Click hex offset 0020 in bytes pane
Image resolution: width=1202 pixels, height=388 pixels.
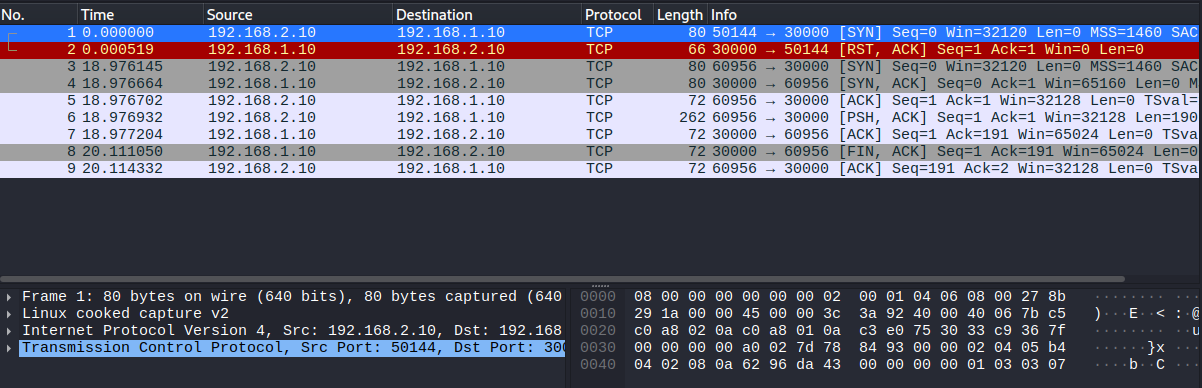click(x=598, y=330)
